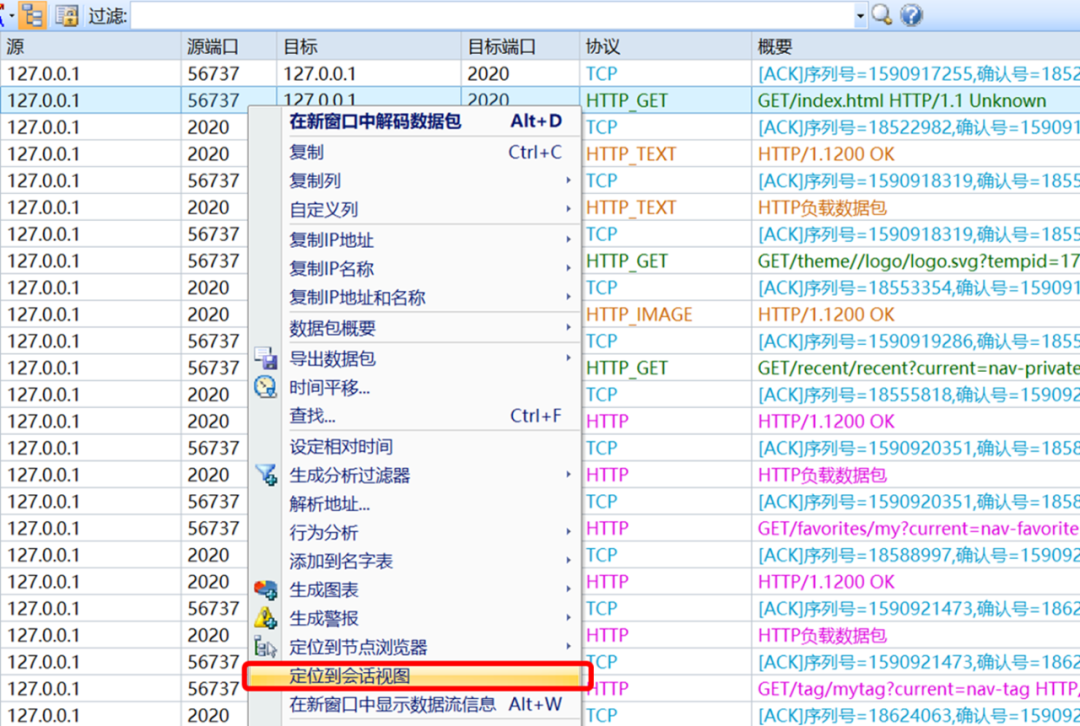The image size is (1080, 726).
Task: Open the filter dropdown arrow
Action: [x=860, y=15]
